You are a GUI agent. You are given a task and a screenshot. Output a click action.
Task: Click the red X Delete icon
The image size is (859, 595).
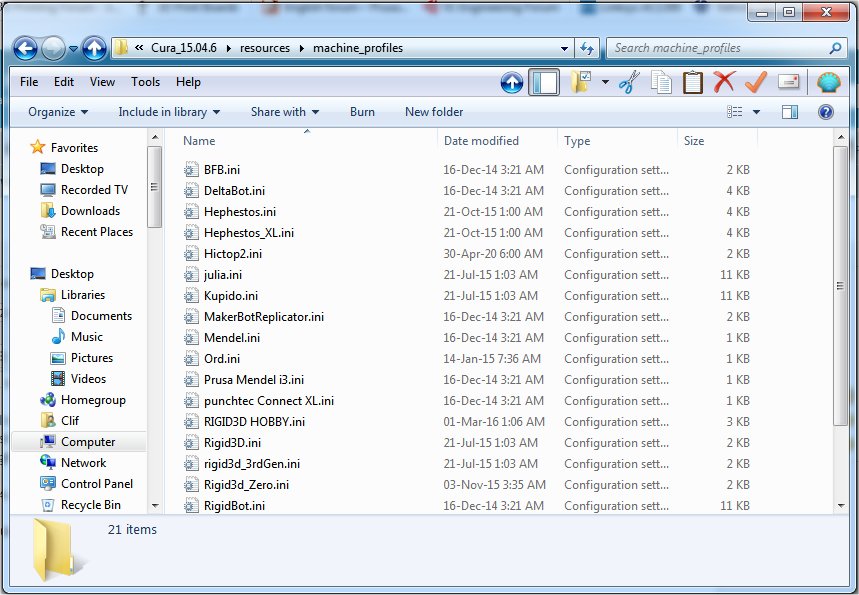pos(724,82)
